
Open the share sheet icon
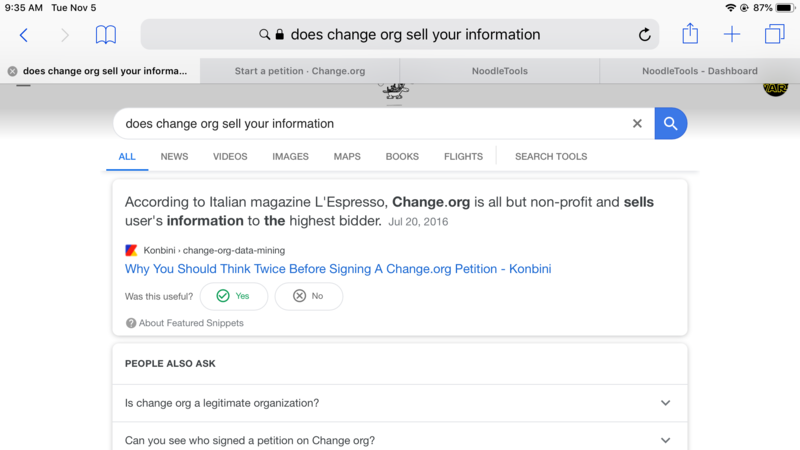690,34
